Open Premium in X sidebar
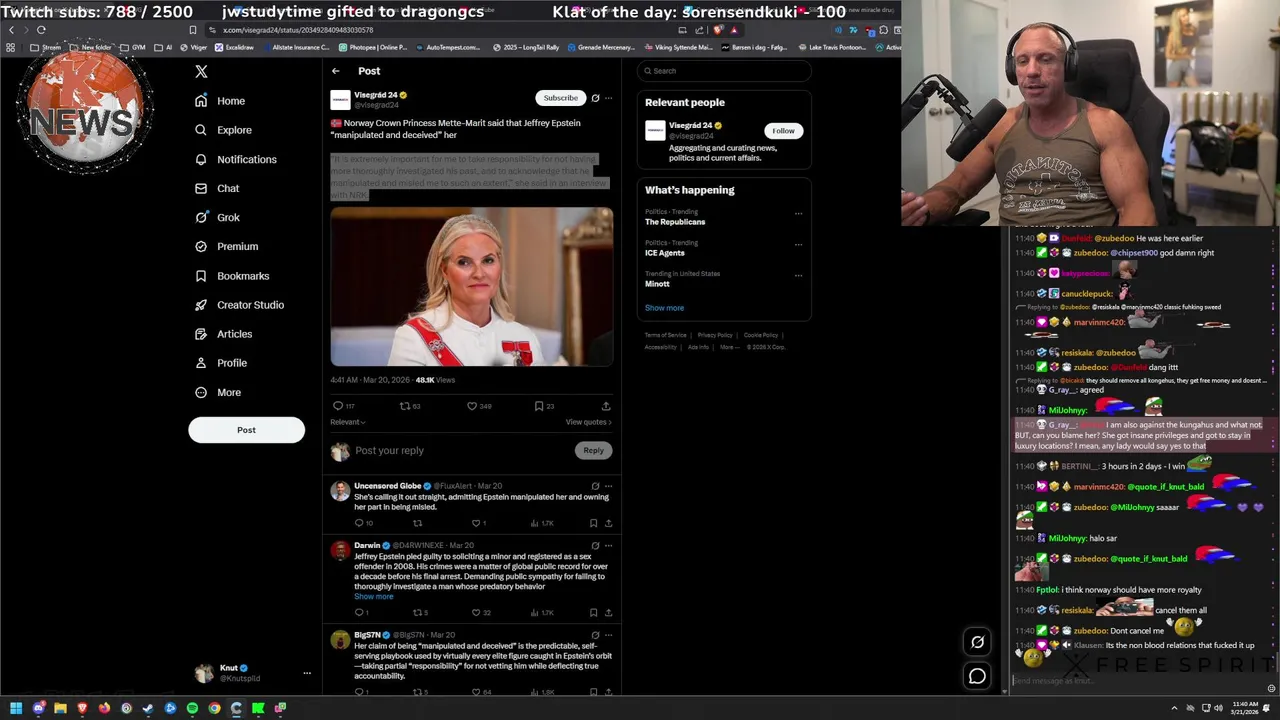Viewport: 1280px width, 720px height. [x=226, y=246]
